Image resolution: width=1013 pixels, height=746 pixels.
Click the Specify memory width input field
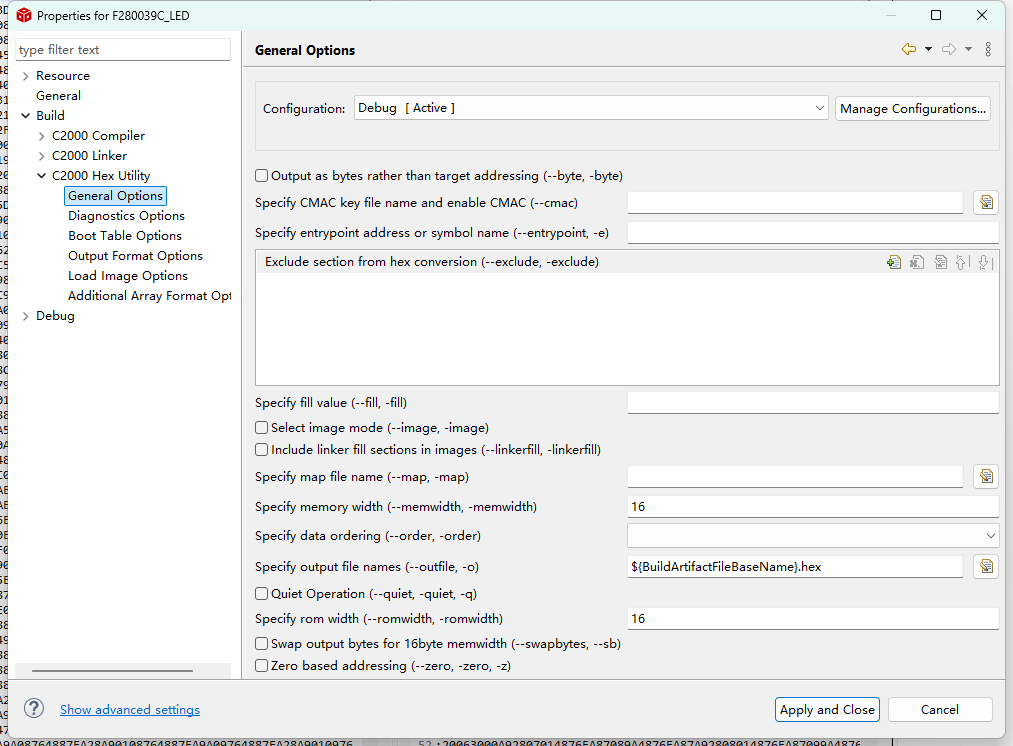coord(812,507)
